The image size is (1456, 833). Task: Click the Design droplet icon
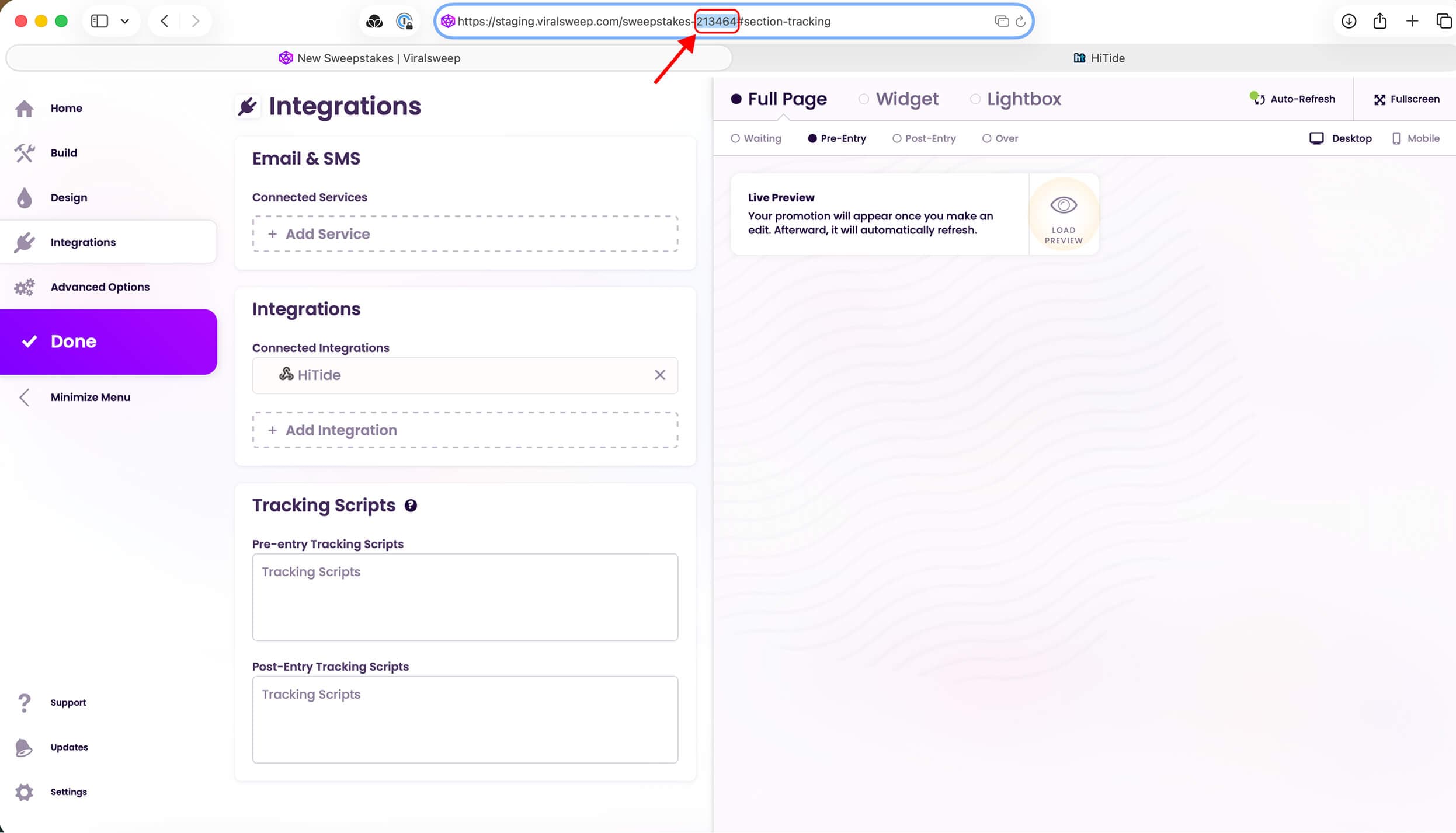pos(25,198)
